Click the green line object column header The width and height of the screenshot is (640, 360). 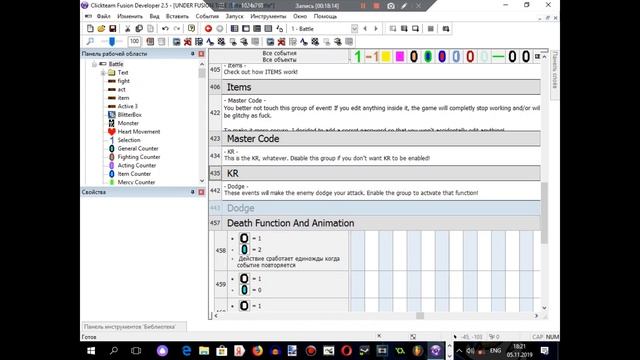(498, 56)
